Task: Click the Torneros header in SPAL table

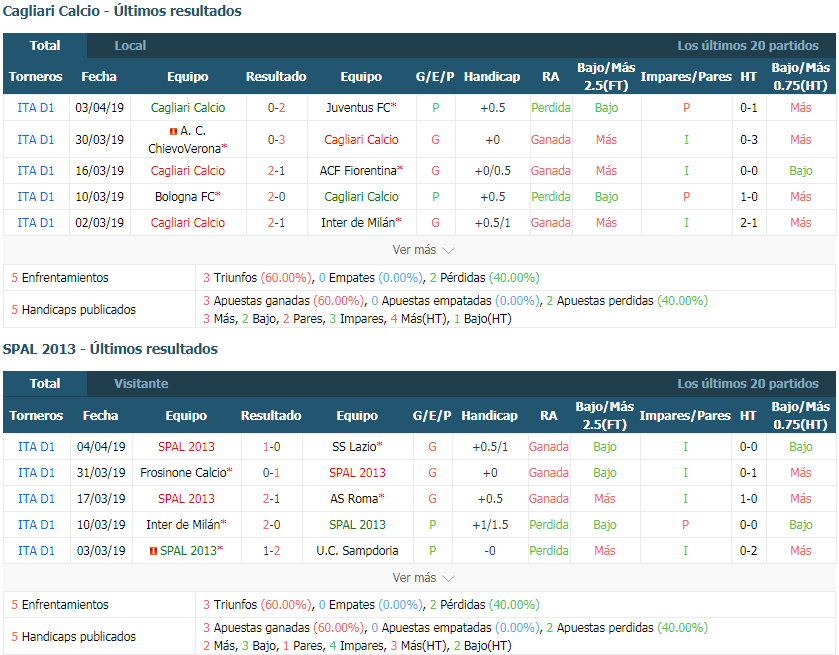Action: click(36, 415)
